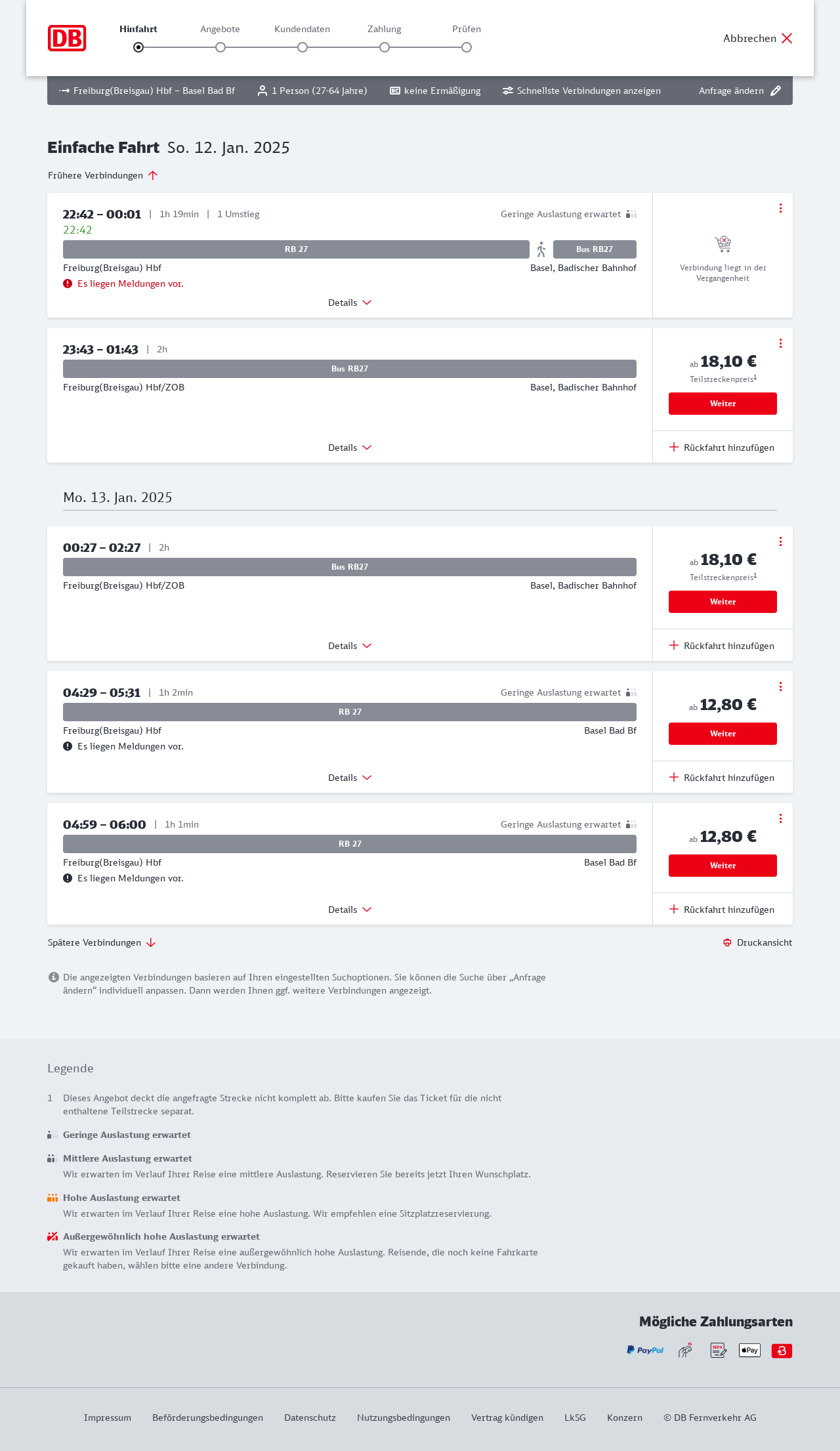Open three-dot menu for 04:59 connection
Image resolution: width=840 pixels, height=1451 pixels.
[780, 818]
